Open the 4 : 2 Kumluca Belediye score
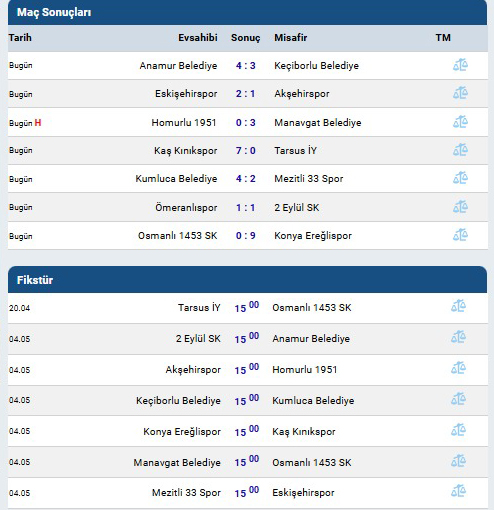The width and height of the screenshot is (494, 510). (x=246, y=179)
